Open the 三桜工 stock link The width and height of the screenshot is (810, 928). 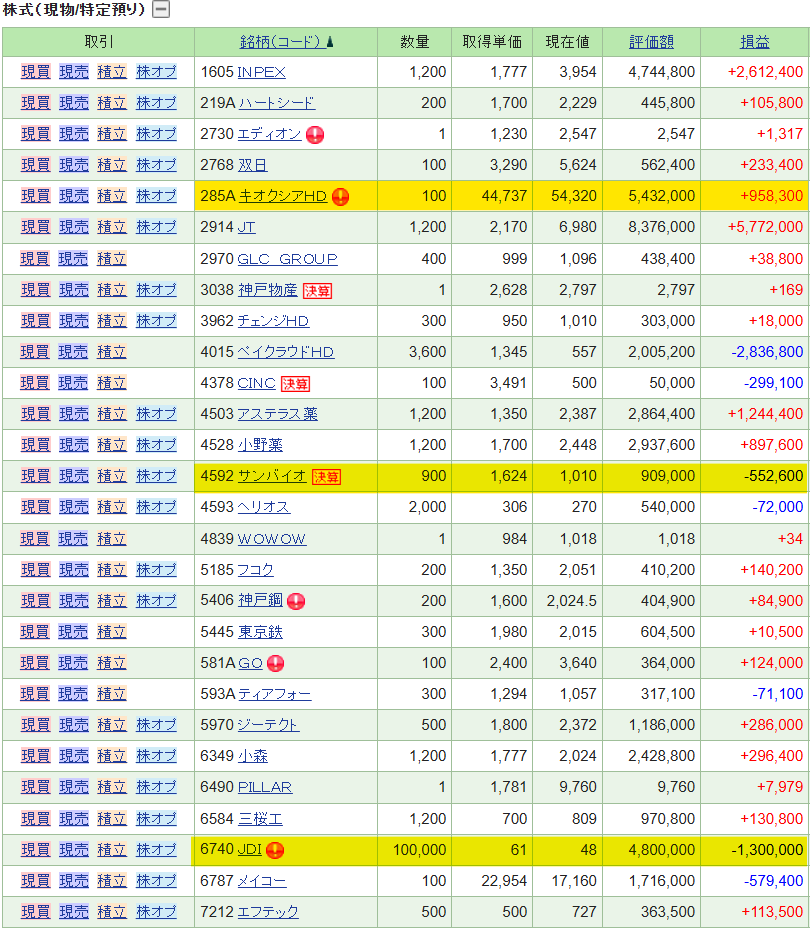(260, 819)
